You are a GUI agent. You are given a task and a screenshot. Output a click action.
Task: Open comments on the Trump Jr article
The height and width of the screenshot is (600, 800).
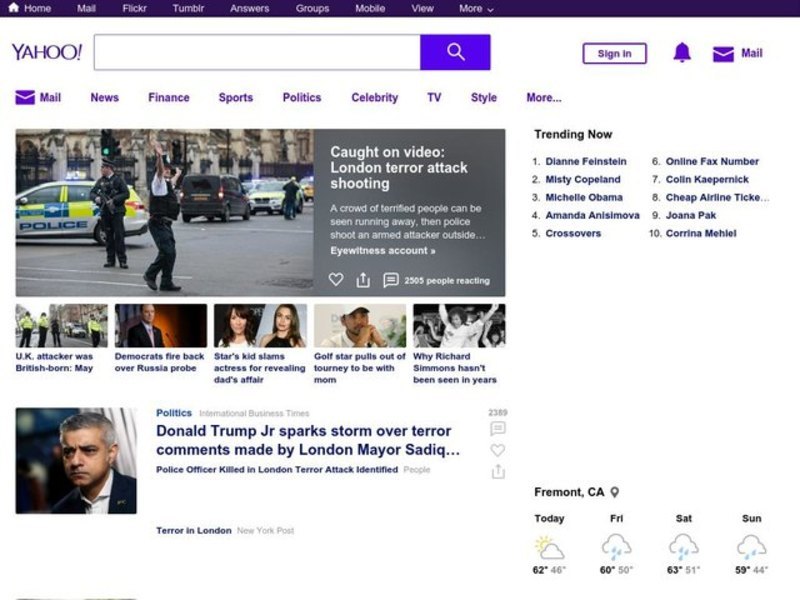(497, 429)
